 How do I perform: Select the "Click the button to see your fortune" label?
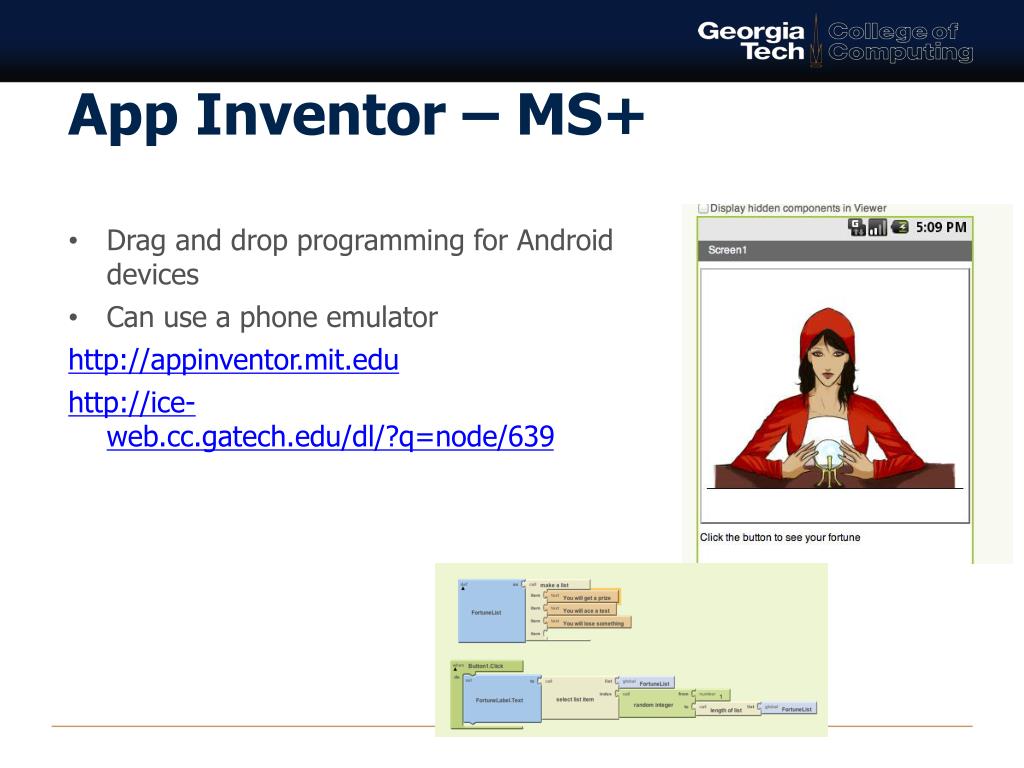(780, 537)
